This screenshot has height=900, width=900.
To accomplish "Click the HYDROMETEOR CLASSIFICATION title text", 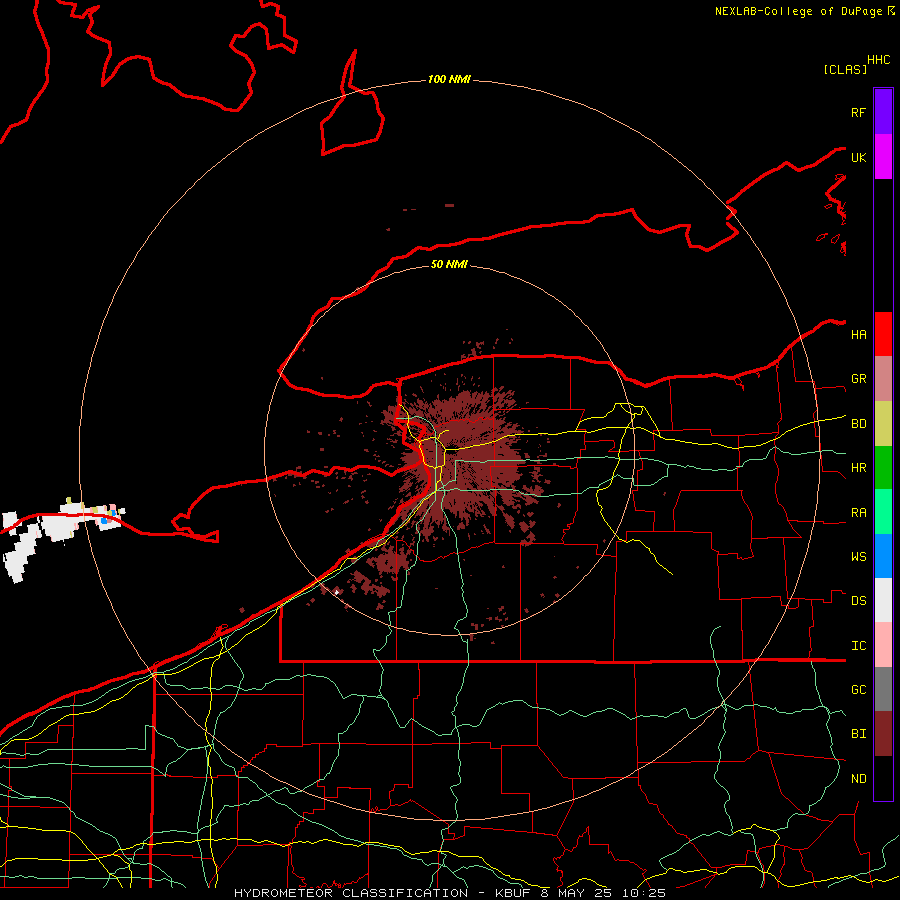I will click(351, 893).
